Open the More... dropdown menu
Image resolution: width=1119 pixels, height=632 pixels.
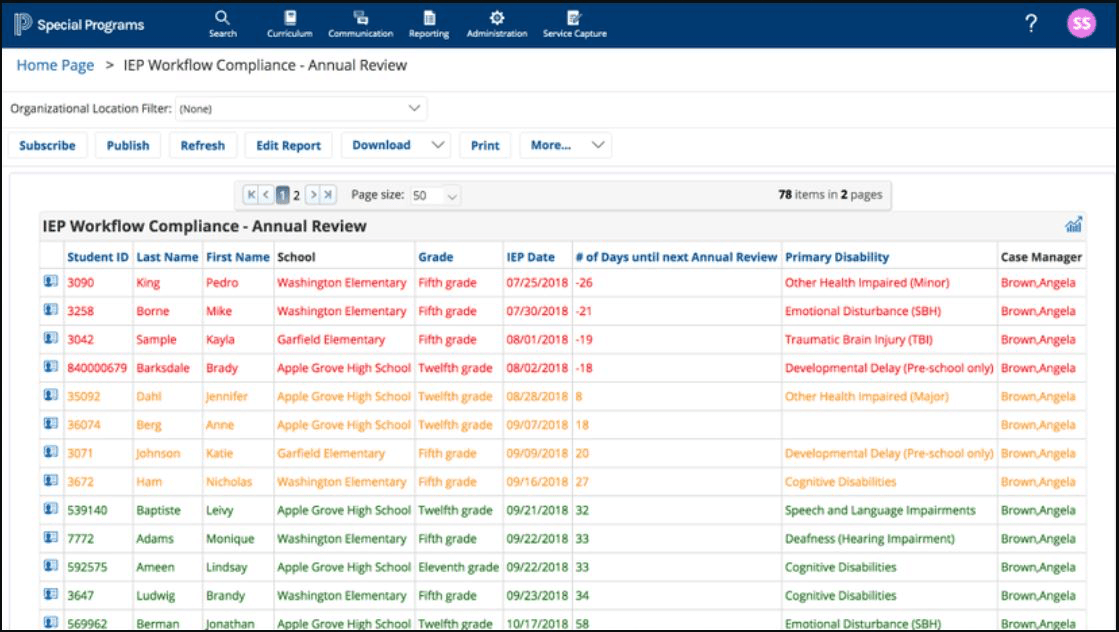(x=598, y=145)
